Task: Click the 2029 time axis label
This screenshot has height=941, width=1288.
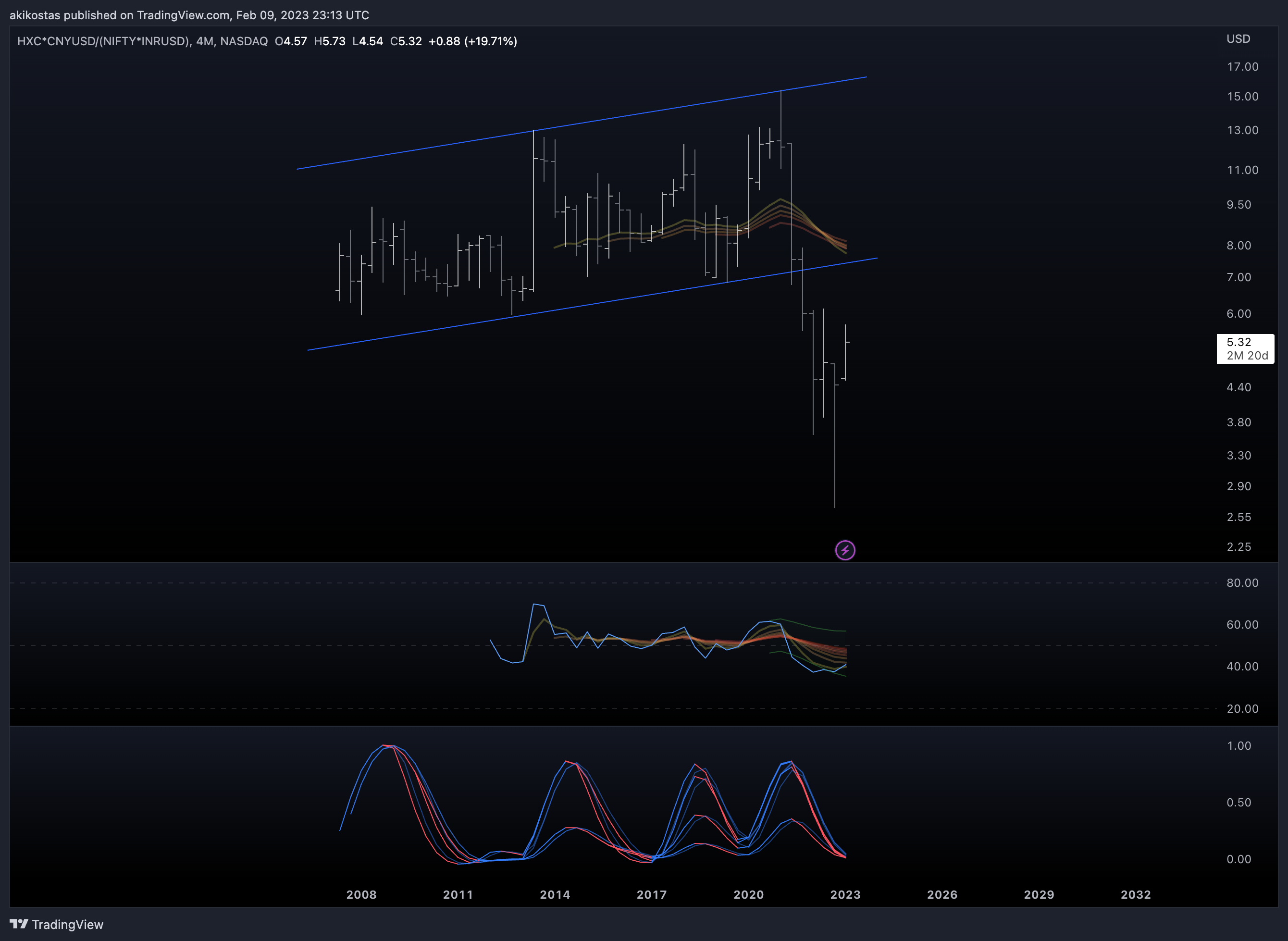Action: (x=1039, y=894)
